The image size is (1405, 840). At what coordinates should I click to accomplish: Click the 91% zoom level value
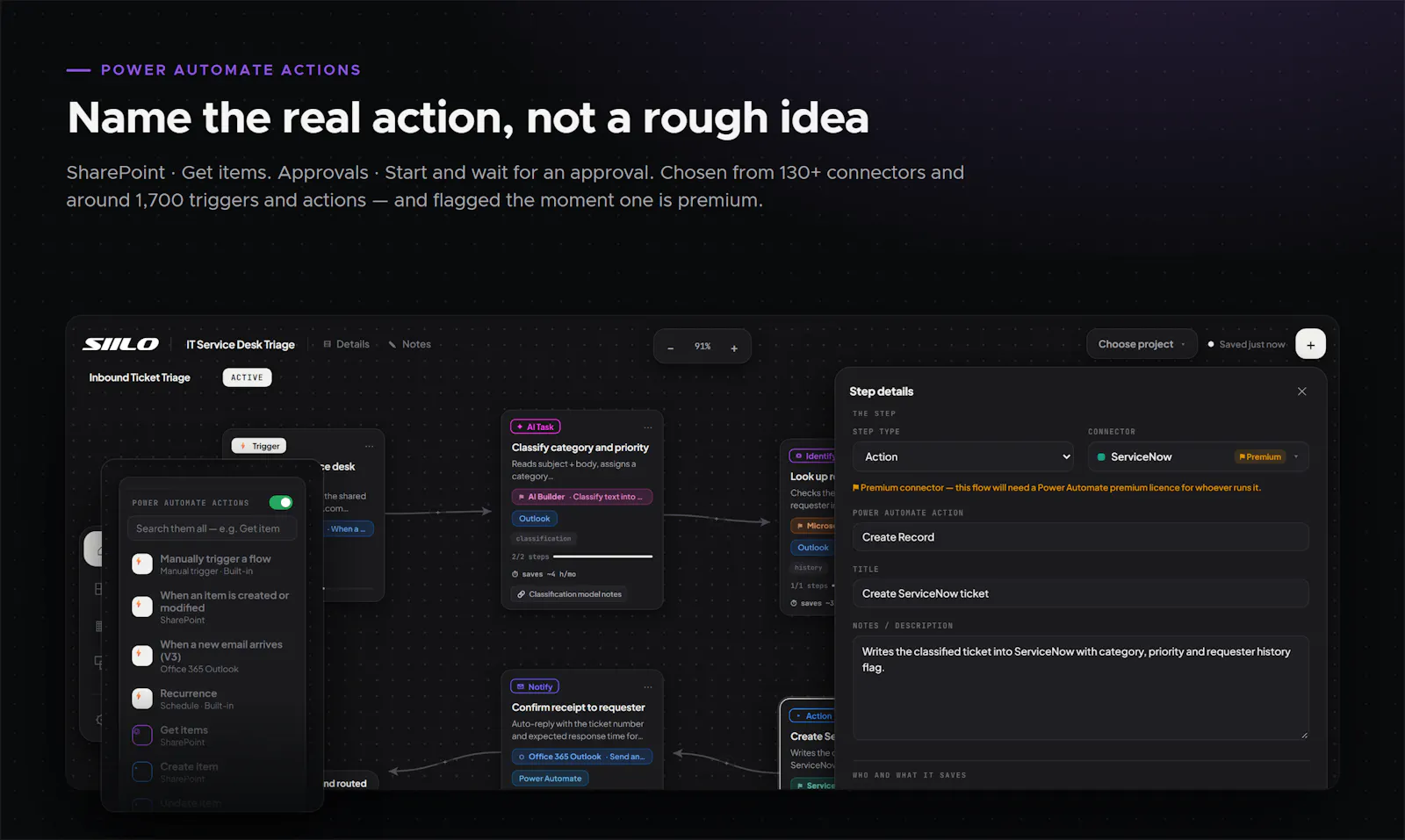[702, 347]
